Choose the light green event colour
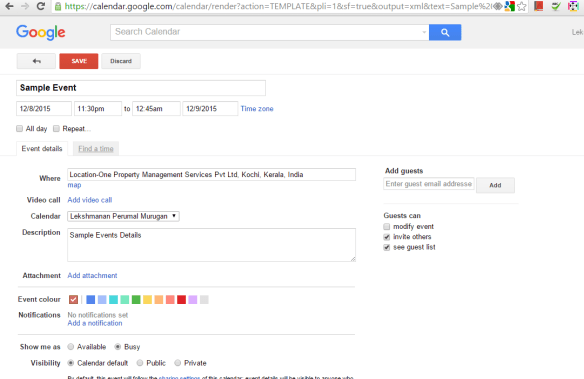 pos(125,299)
